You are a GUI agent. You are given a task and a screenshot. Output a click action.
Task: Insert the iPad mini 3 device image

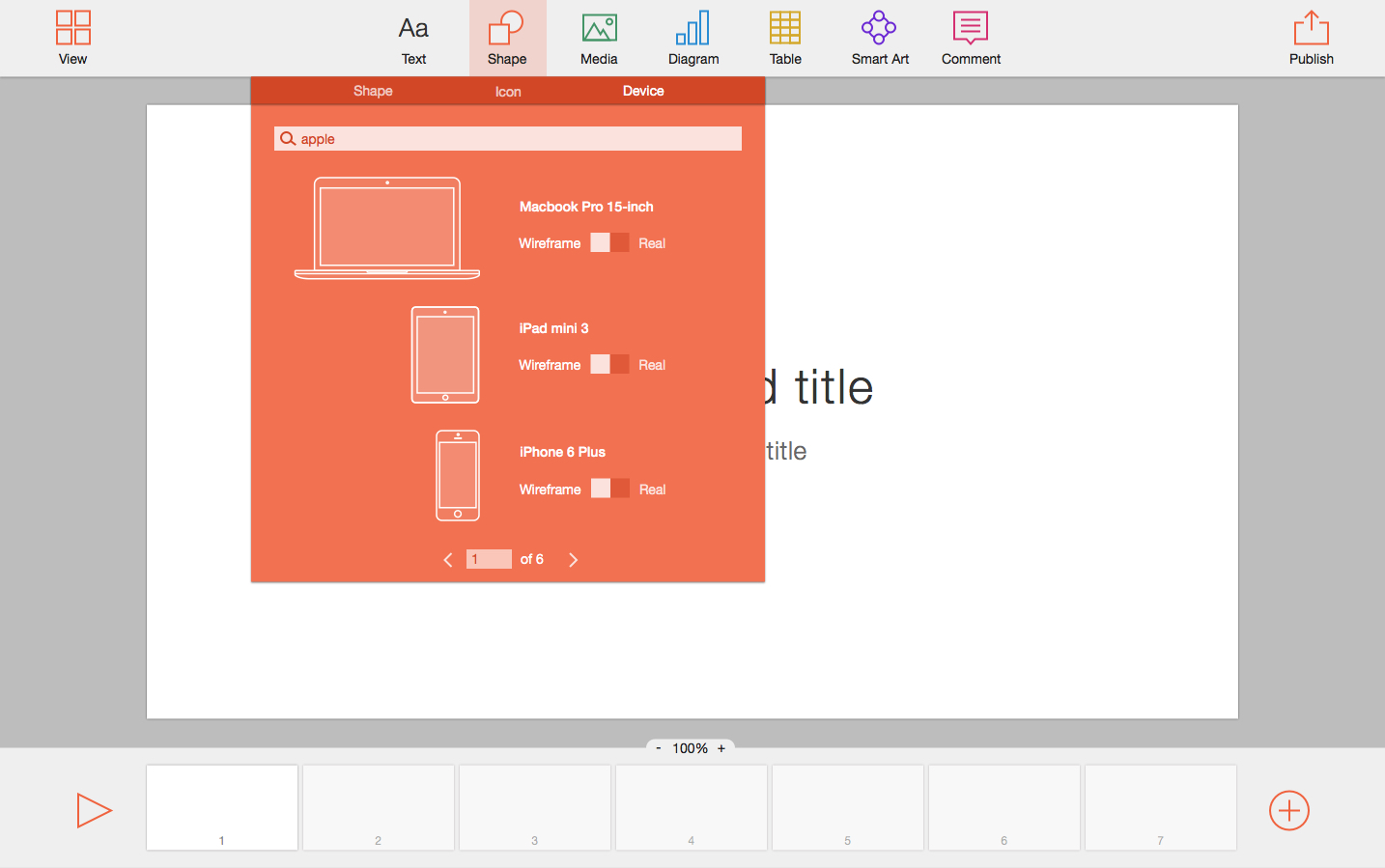445,354
